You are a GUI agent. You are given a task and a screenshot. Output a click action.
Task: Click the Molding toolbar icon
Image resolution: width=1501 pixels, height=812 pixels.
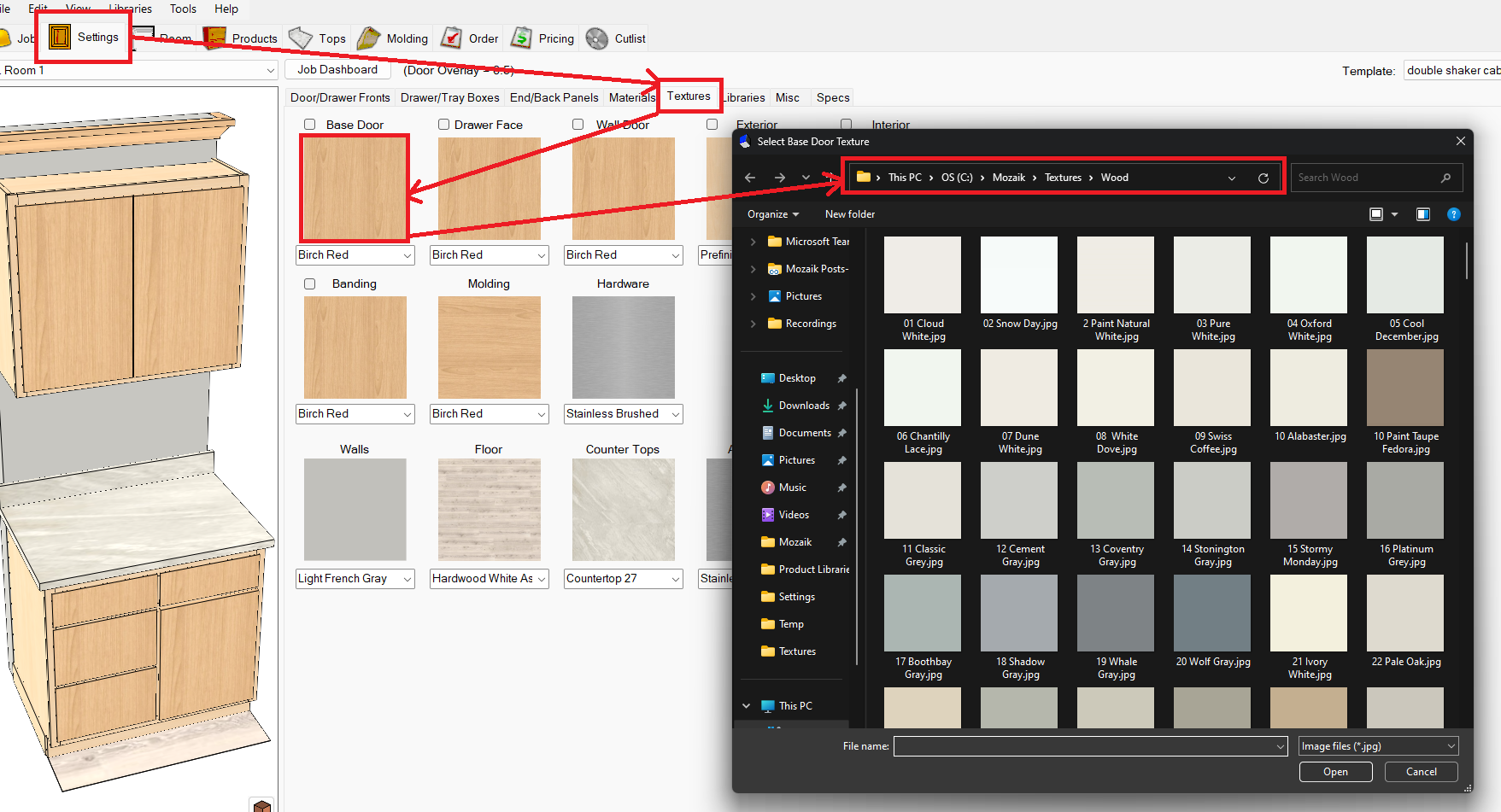(369, 38)
